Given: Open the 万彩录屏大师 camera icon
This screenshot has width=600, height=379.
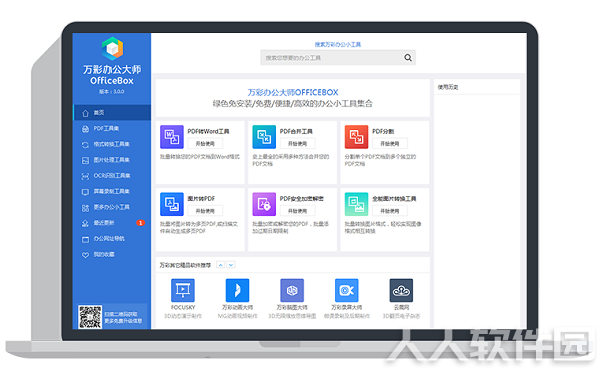Looking at the screenshot, I should tap(347, 290).
